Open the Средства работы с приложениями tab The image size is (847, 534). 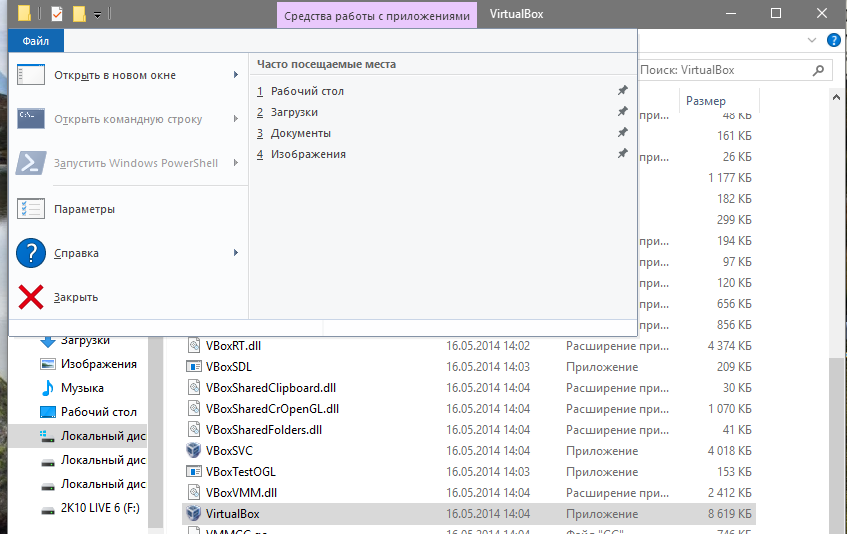click(377, 16)
